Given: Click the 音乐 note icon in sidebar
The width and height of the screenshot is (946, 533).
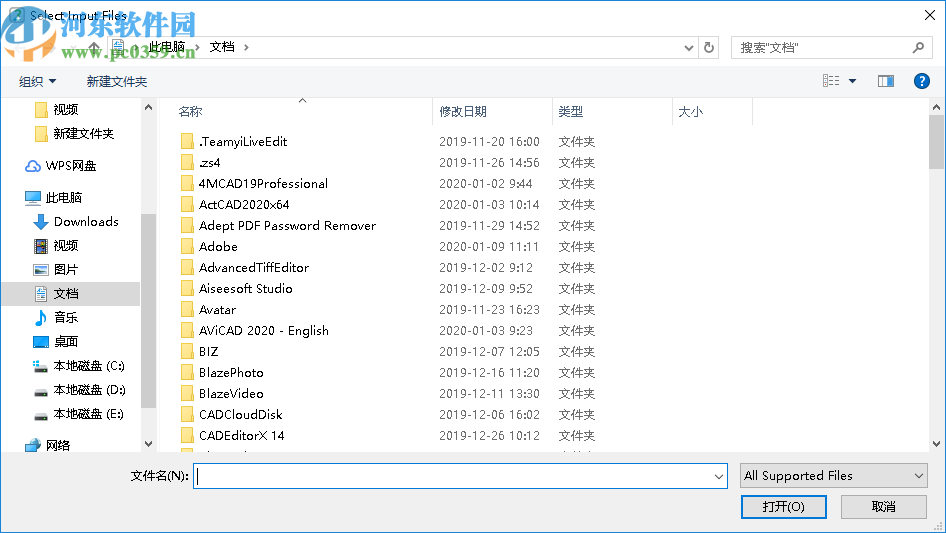Looking at the screenshot, I should pyautogui.click(x=40, y=318).
